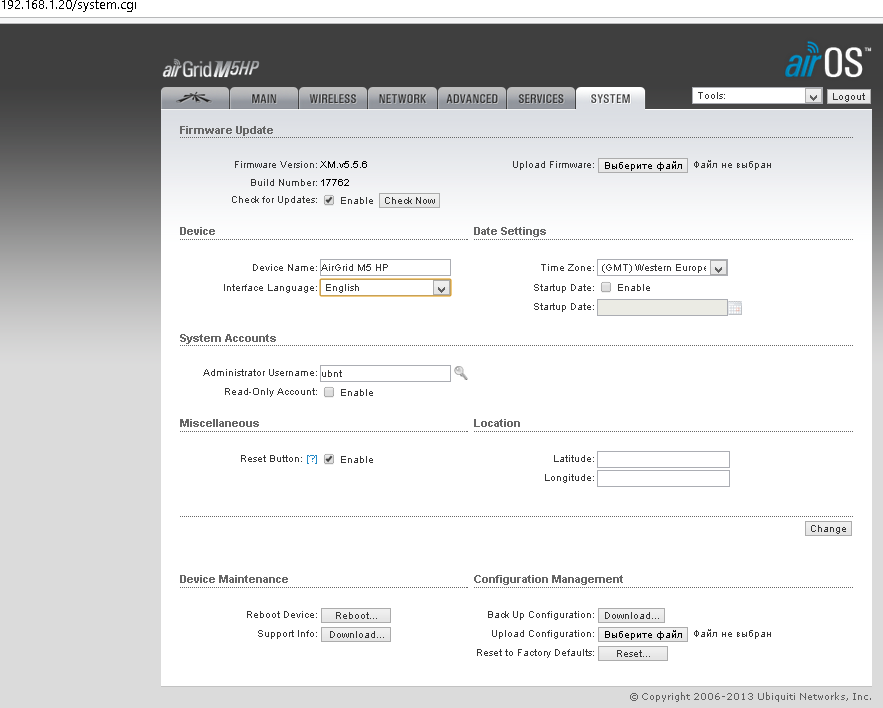The width and height of the screenshot is (883, 708).
Task: Open the Interface Language dropdown
Action: [x=385, y=288]
